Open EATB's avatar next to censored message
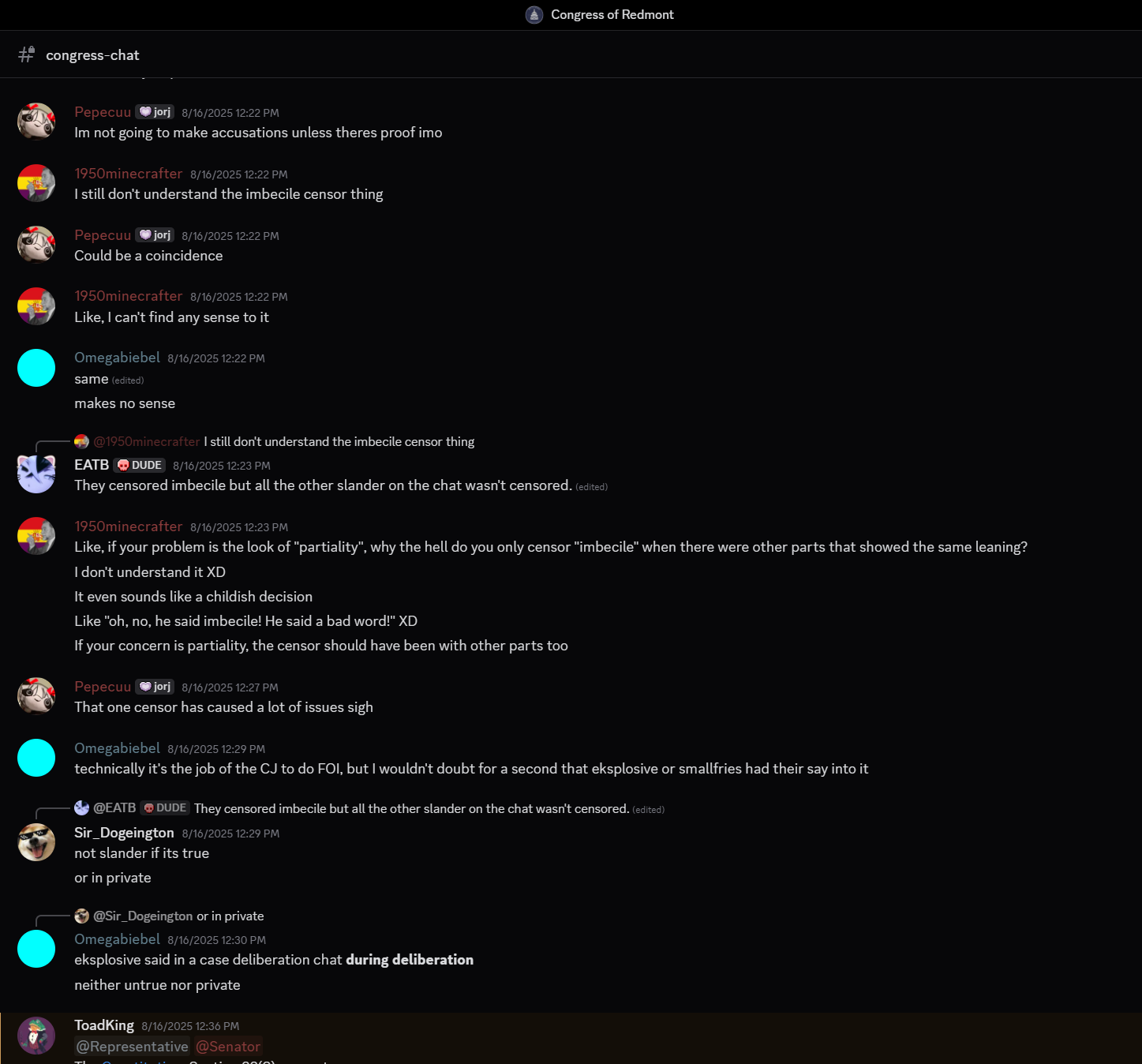The height and width of the screenshot is (1064, 1142). pyautogui.click(x=36, y=474)
